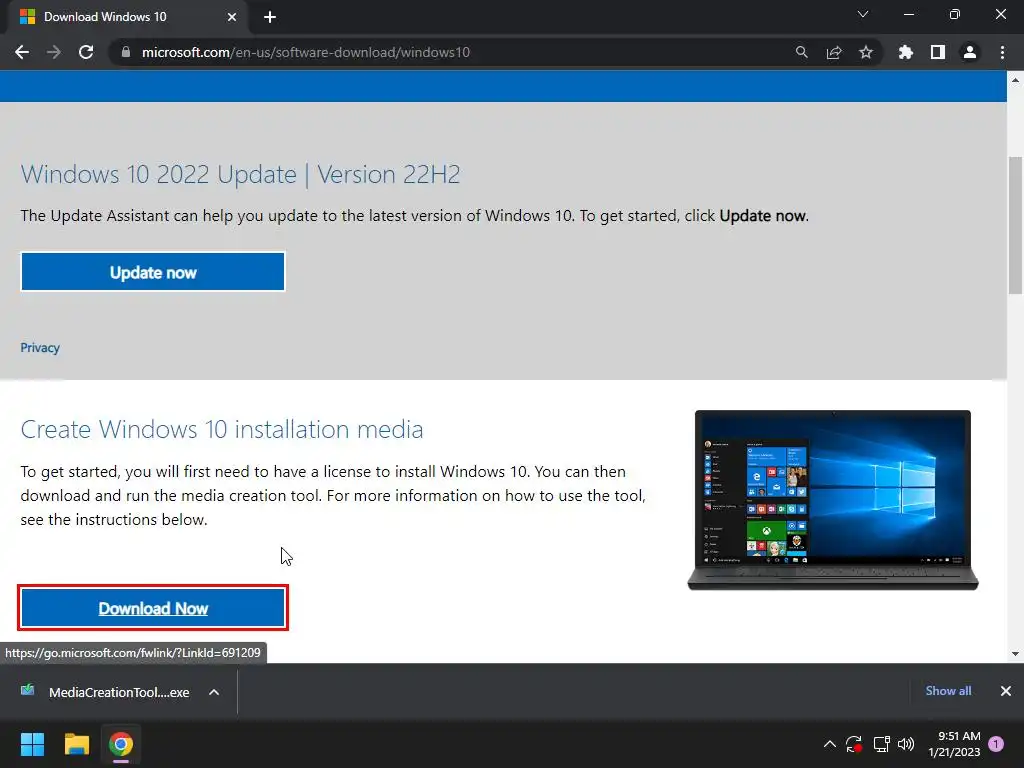Open the Extensions puzzle icon

905,52
